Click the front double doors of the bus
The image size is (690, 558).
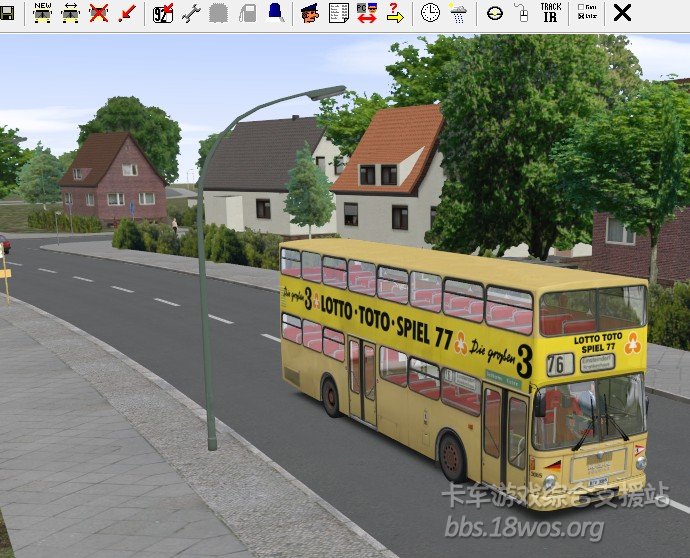pyautogui.click(x=505, y=435)
